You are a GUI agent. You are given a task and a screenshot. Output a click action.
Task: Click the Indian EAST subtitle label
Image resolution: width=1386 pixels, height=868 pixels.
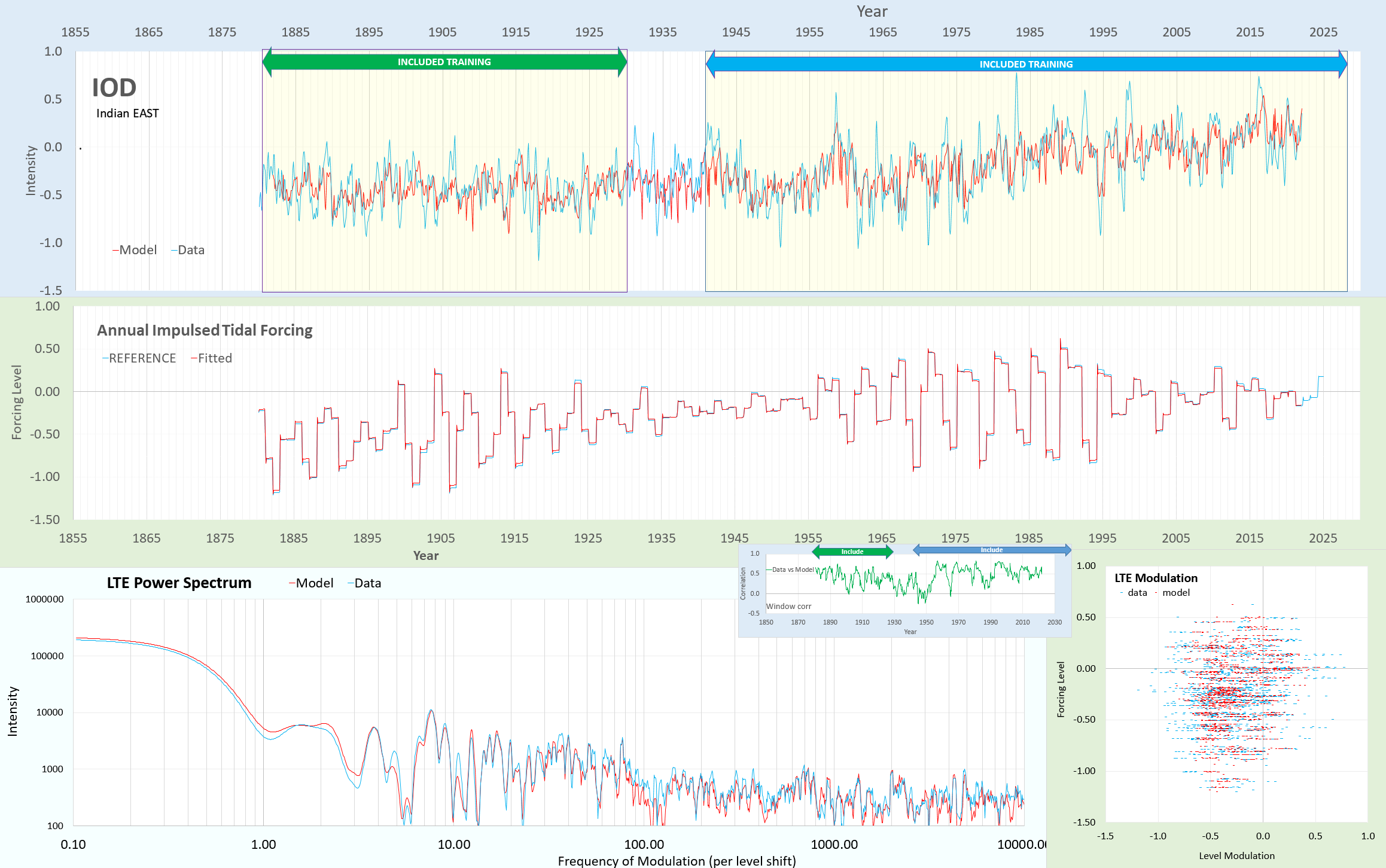[127, 114]
